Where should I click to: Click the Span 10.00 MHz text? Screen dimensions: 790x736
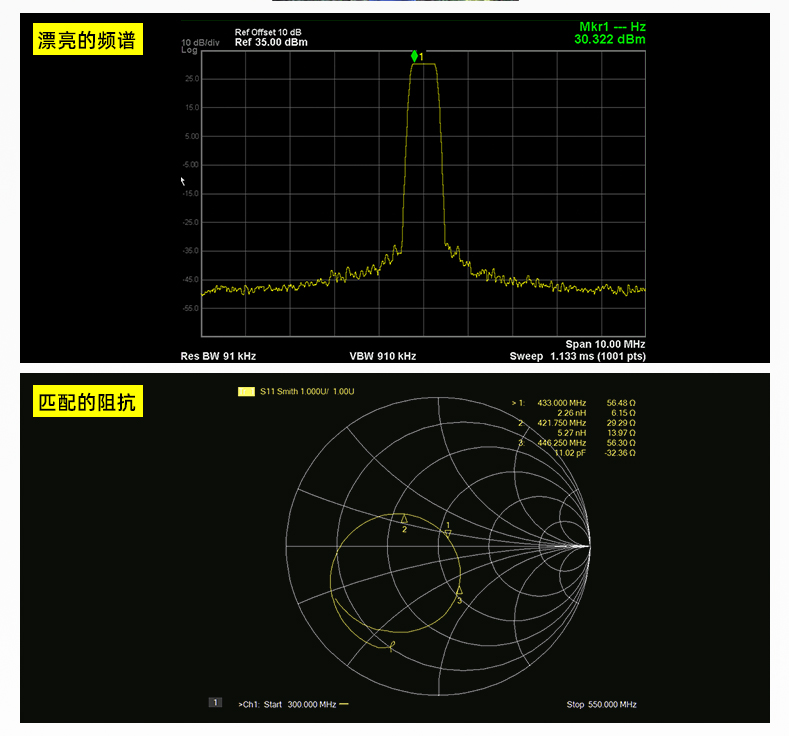click(x=605, y=344)
